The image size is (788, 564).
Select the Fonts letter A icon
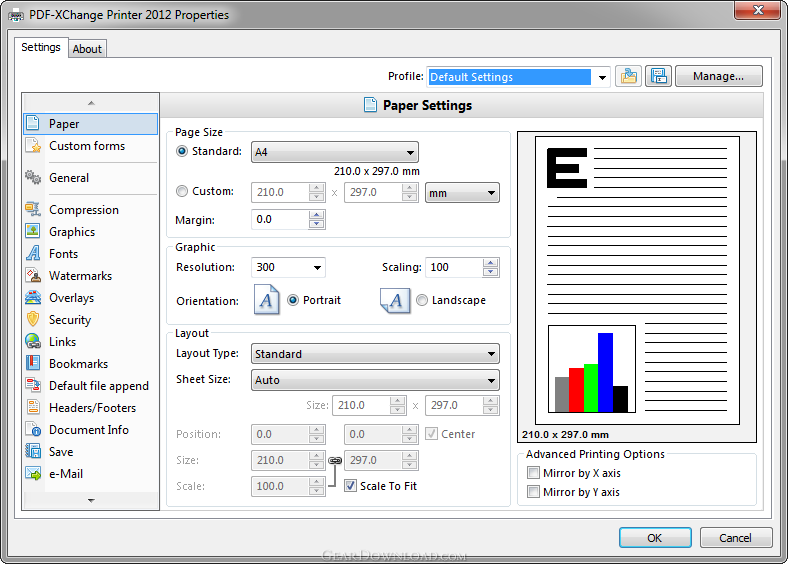point(33,253)
